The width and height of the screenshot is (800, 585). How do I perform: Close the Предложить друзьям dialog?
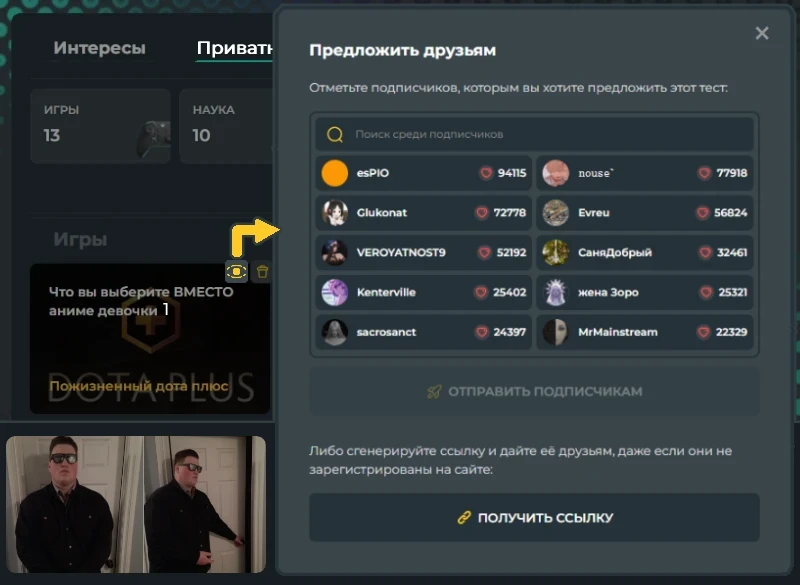click(x=762, y=33)
